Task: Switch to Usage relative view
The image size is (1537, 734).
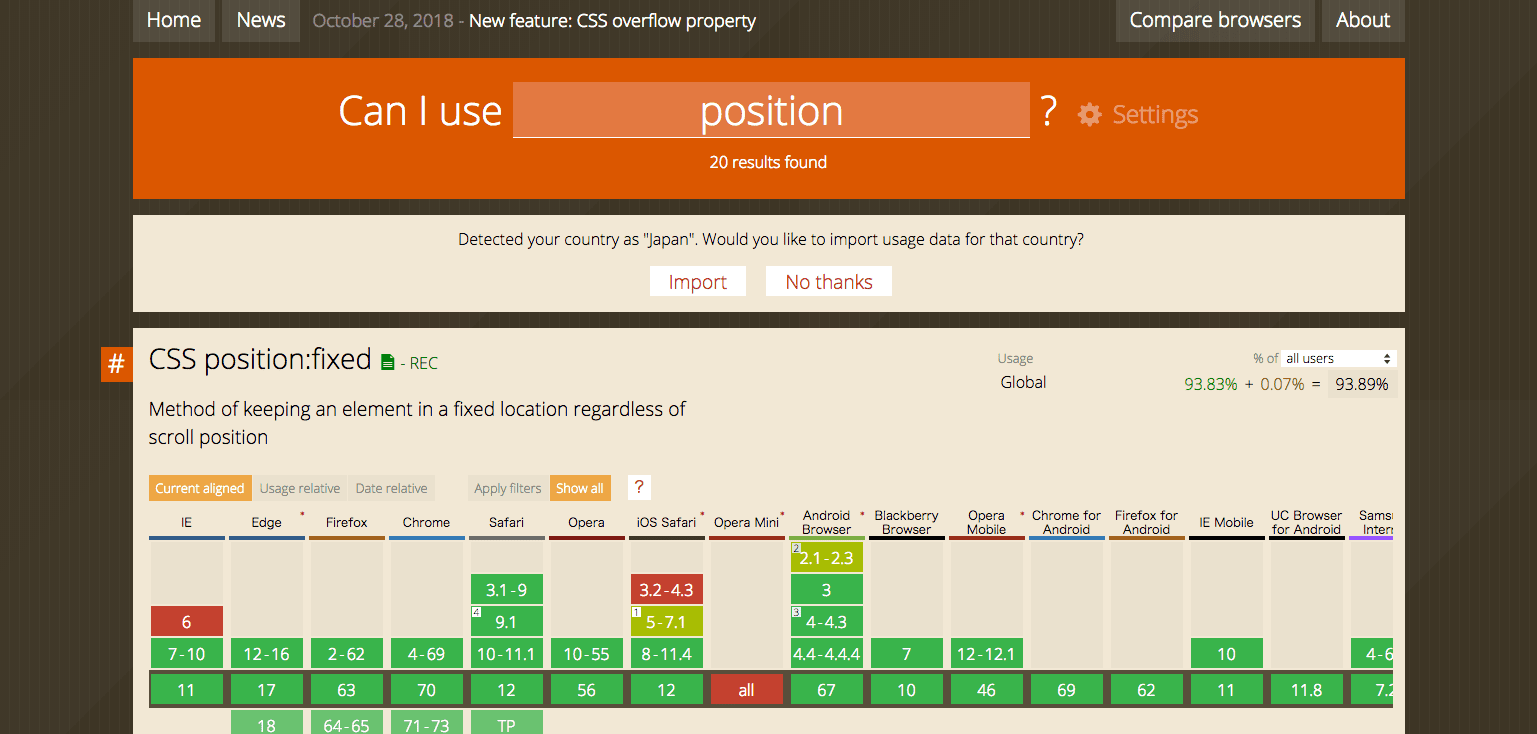Action: (x=300, y=488)
